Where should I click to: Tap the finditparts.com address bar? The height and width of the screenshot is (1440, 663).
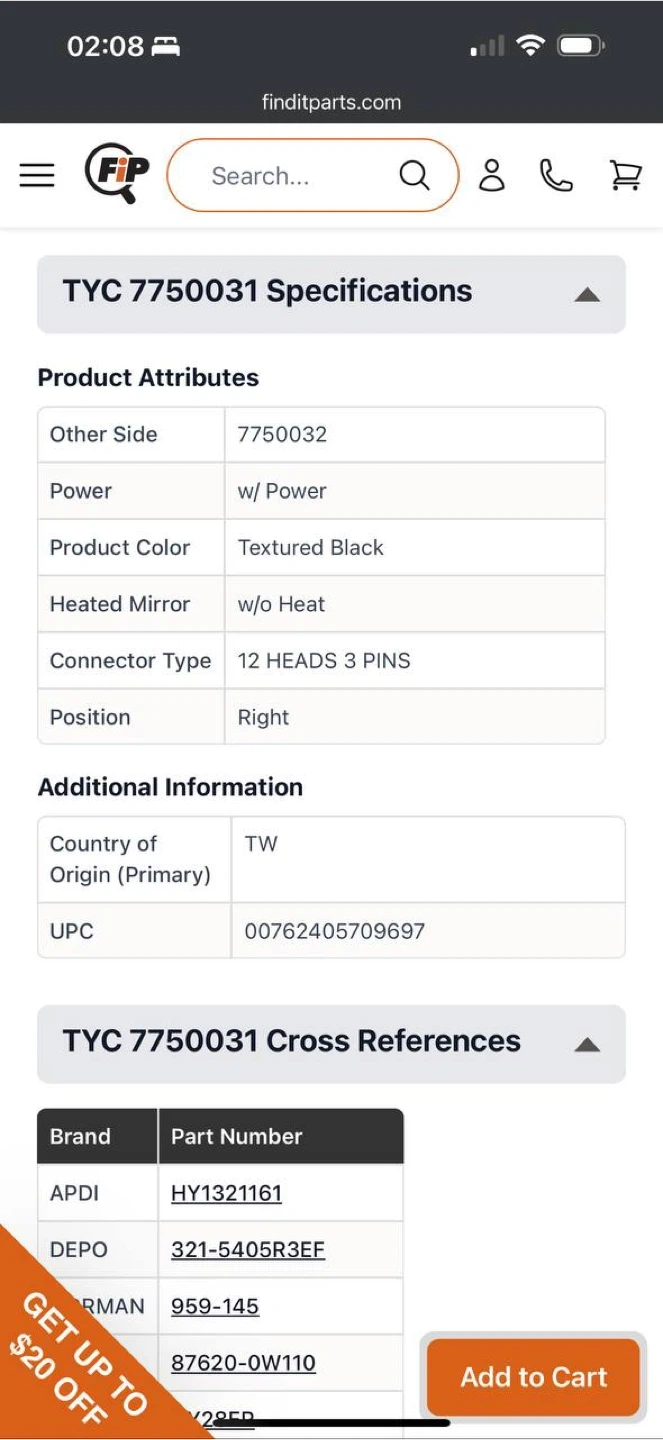pos(331,102)
